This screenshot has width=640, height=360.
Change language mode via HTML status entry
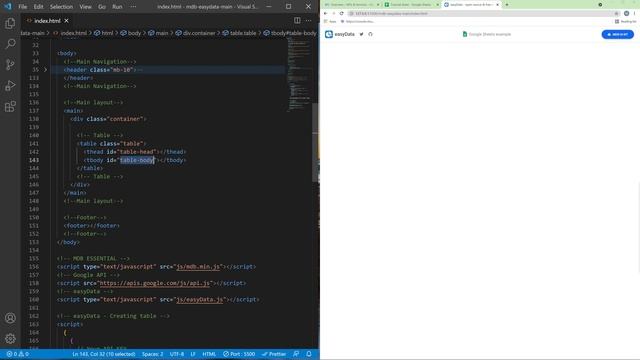[209, 354]
